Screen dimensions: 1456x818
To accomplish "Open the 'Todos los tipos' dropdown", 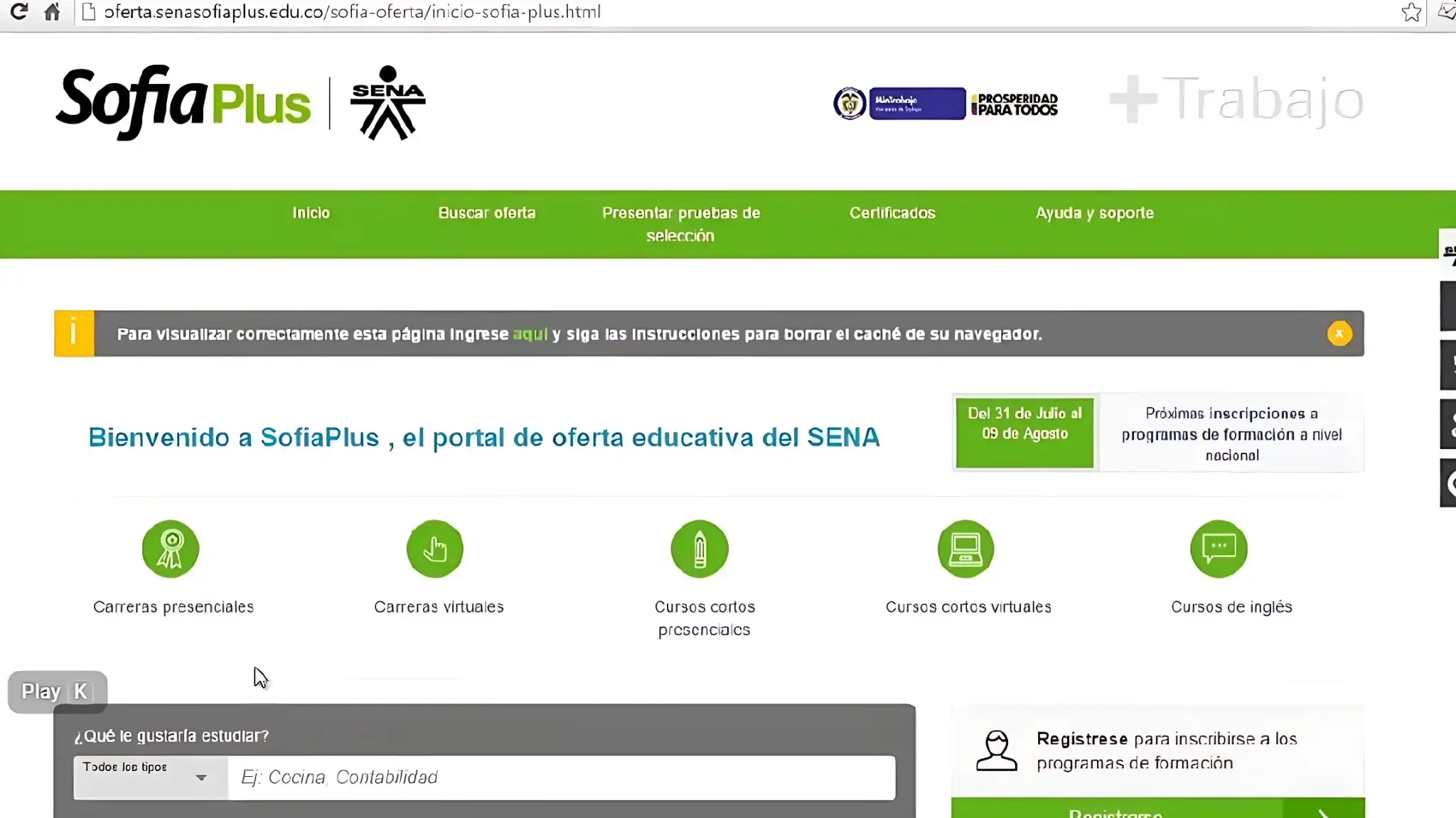I will (148, 777).
